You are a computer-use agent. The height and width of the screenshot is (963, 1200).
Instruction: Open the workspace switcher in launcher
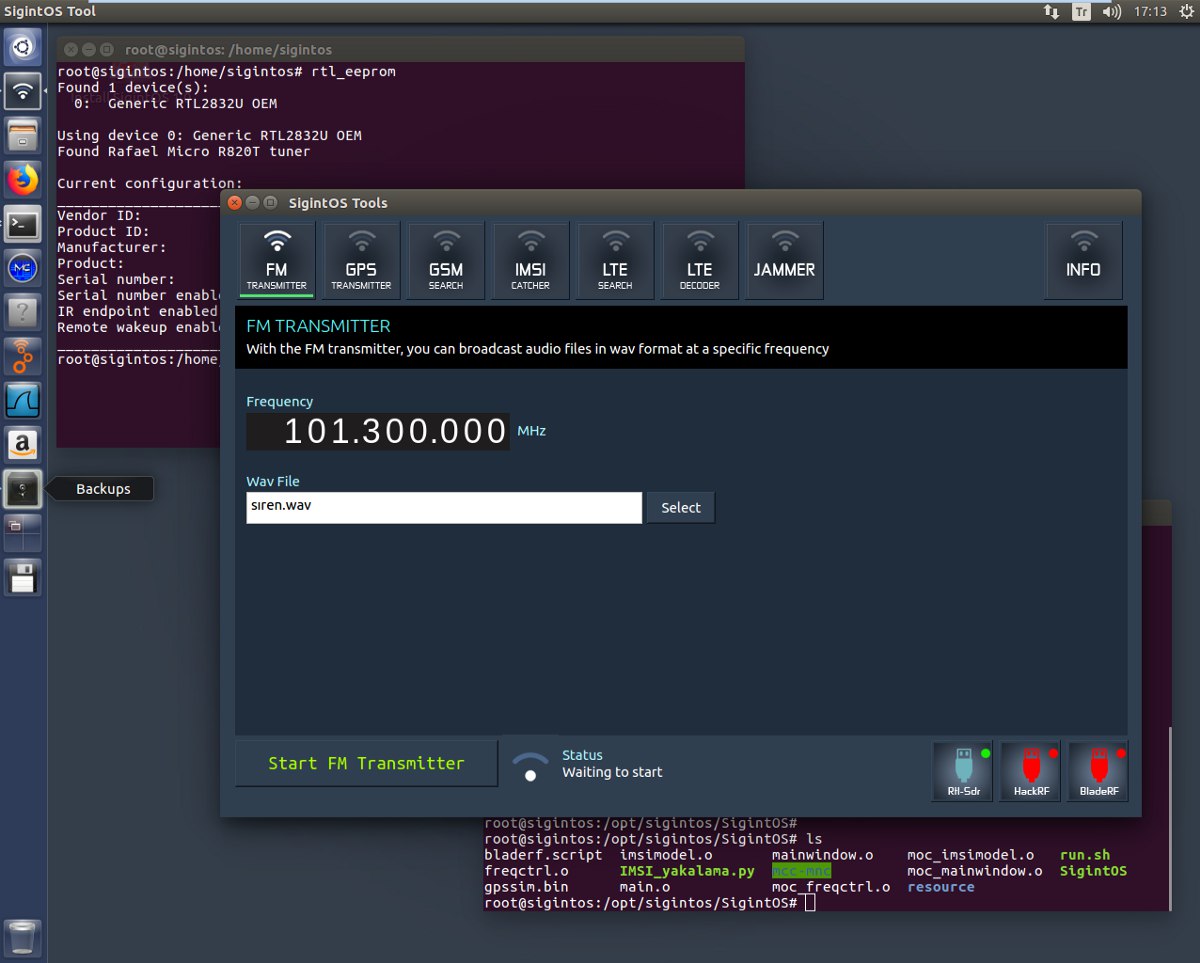point(24,532)
